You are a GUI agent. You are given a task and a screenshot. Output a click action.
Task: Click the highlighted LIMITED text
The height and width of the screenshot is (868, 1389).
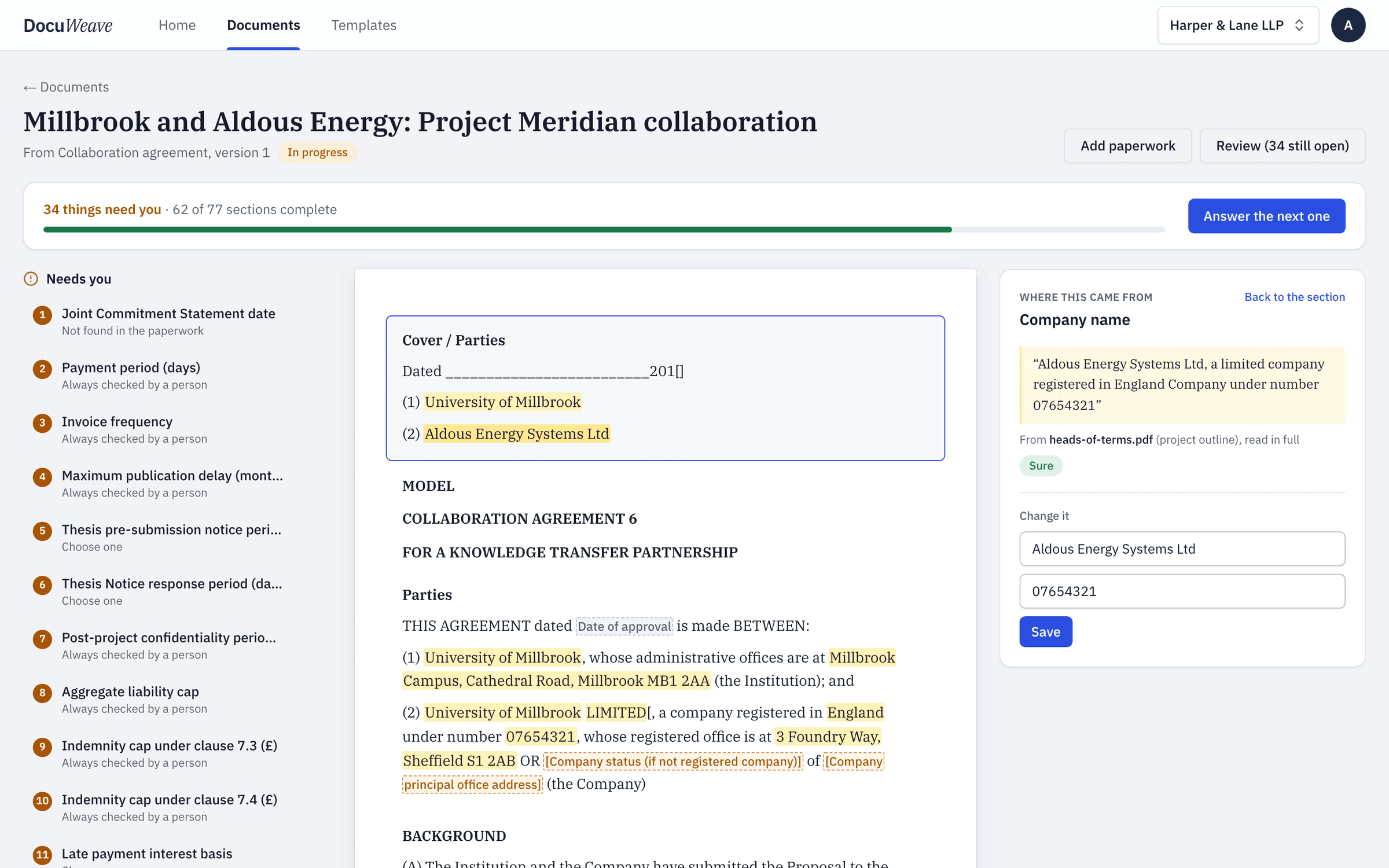click(x=616, y=712)
